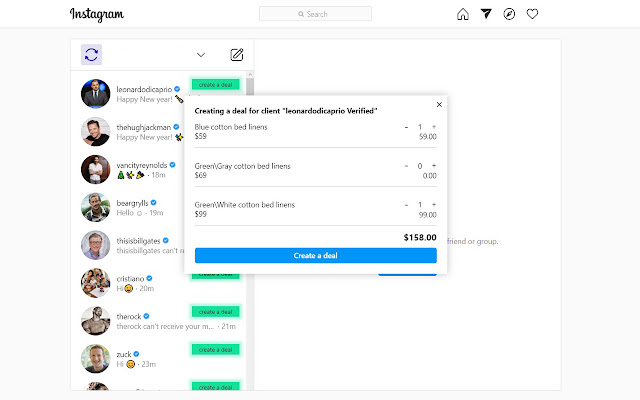
Task: Increase Green\Gray cotton bed linens quantity
Action: pyautogui.click(x=434, y=166)
